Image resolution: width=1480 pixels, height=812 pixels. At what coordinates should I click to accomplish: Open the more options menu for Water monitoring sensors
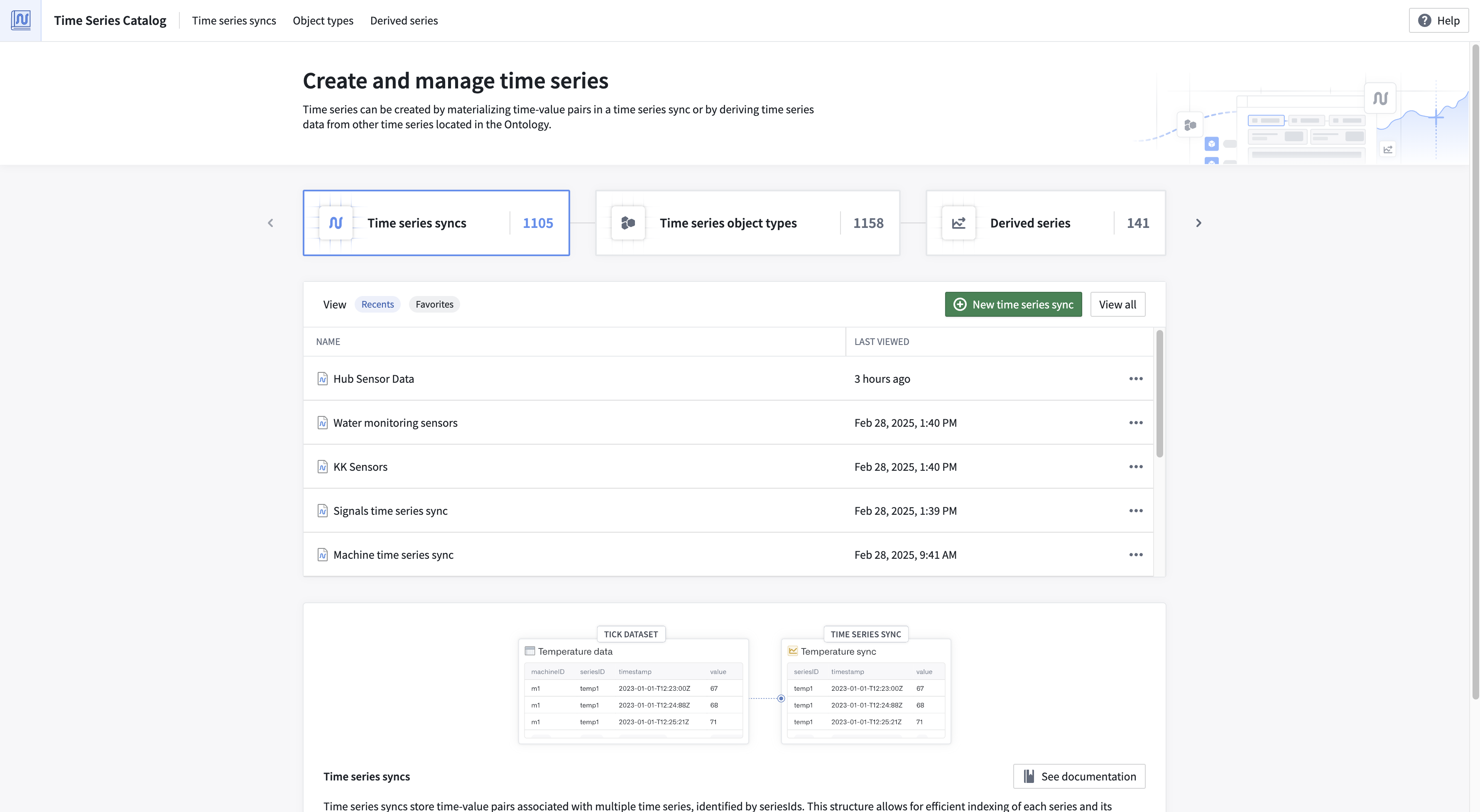click(1136, 423)
